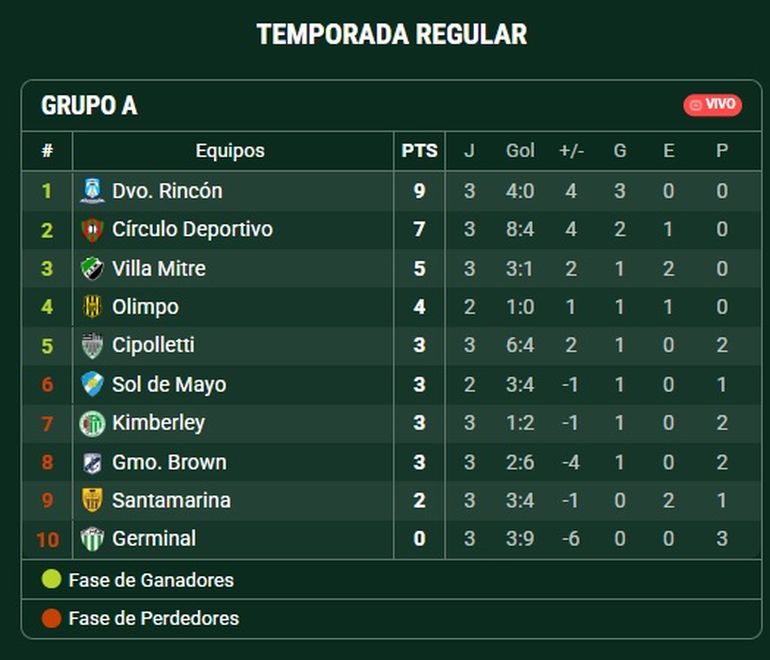Click the Olimpo team crest

(x=92, y=307)
